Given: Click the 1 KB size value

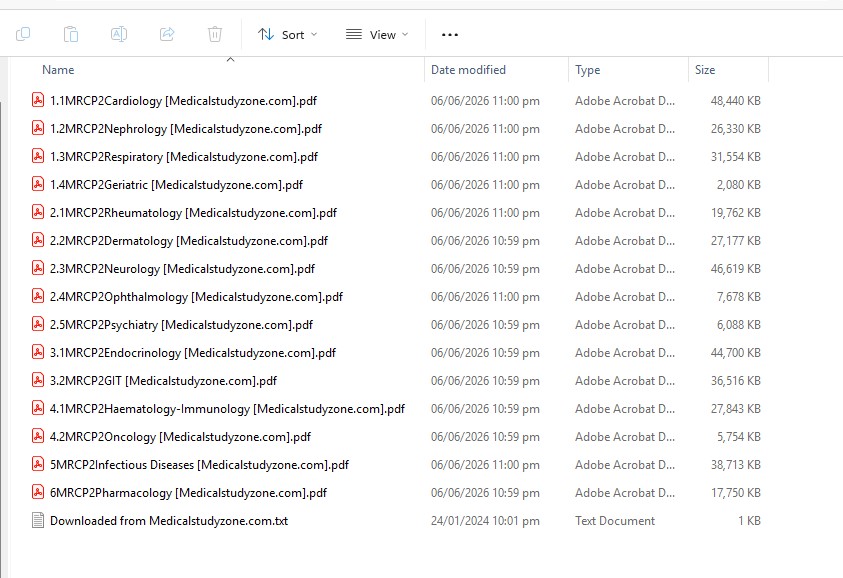Looking at the screenshot, I should pos(749,520).
